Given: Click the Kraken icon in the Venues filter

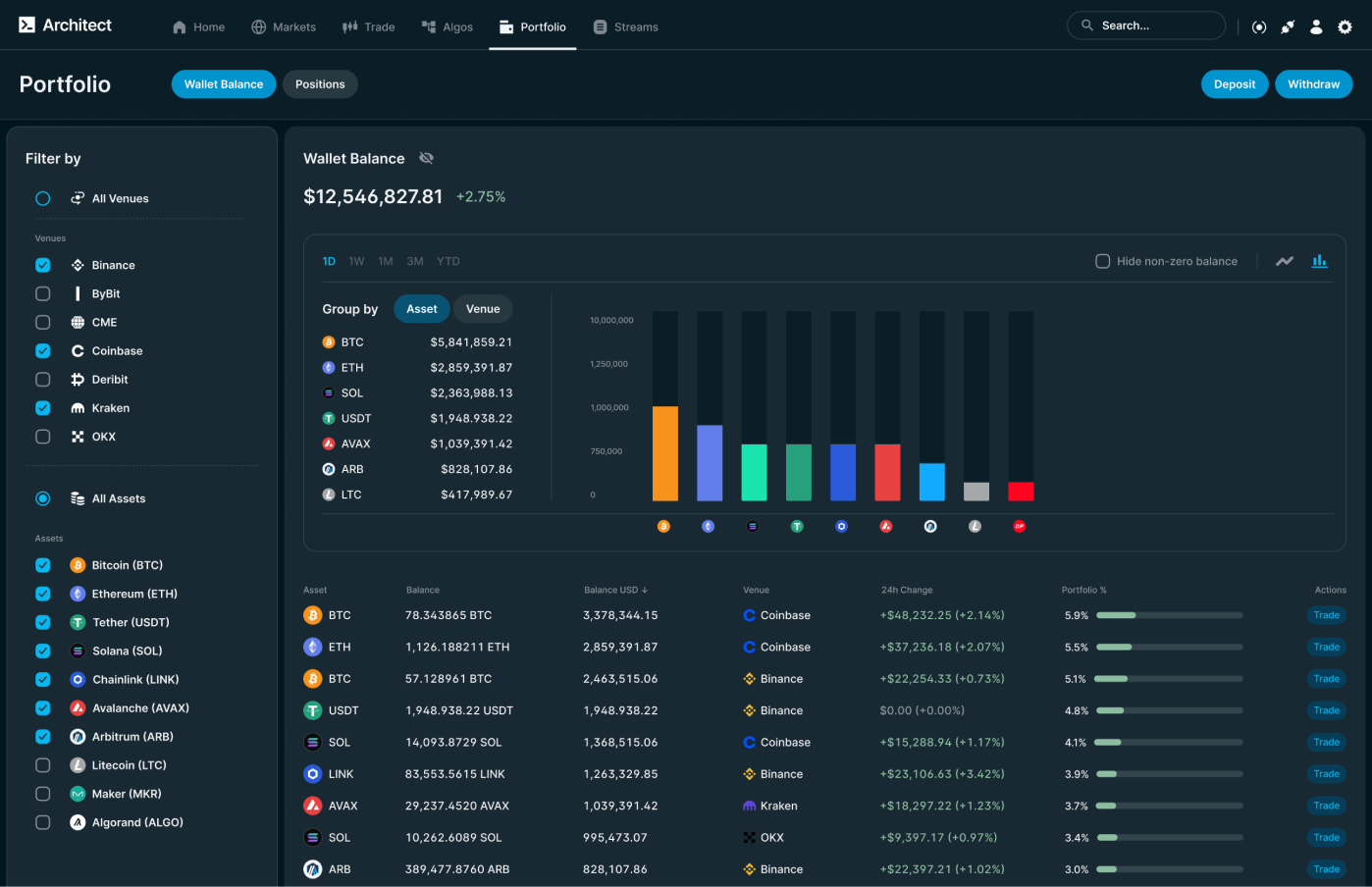Looking at the screenshot, I should point(79,407).
